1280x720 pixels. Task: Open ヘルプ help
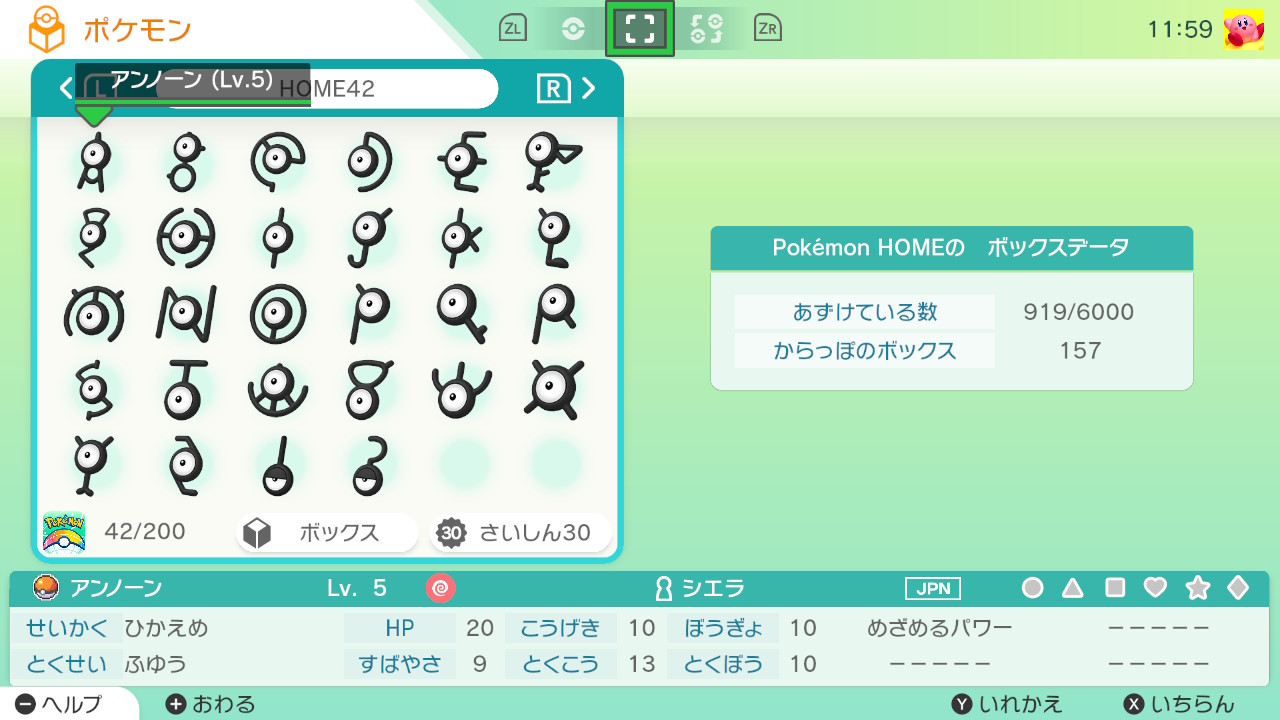pos(60,704)
